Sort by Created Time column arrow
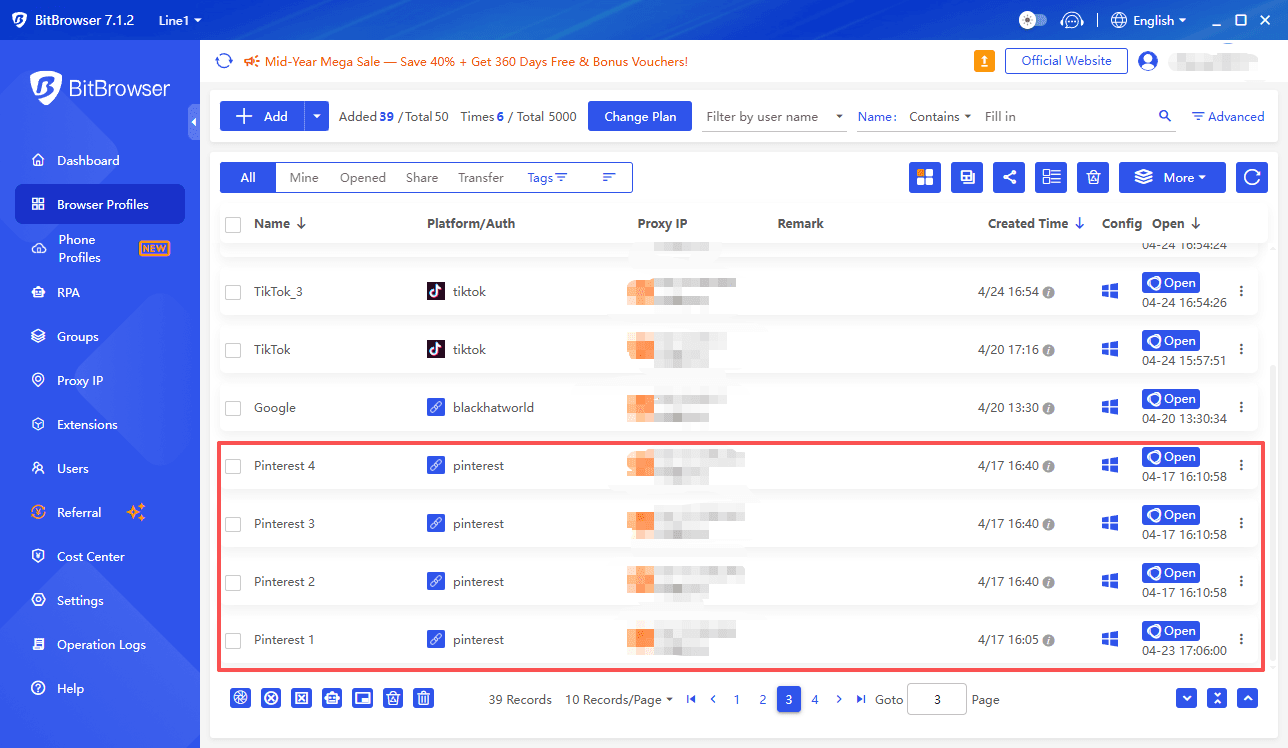The height and width of the screenshot is (748, 1288). tap(1080, 224)
